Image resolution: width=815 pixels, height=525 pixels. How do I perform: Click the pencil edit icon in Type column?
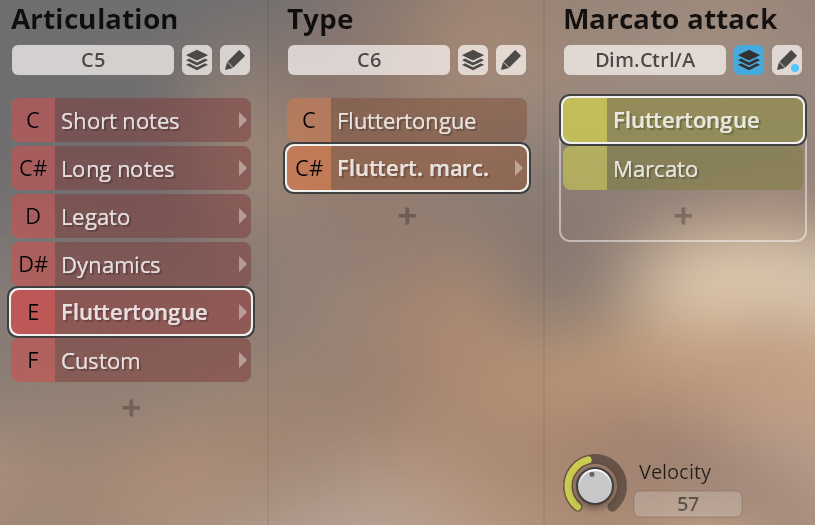click(511, 60)
